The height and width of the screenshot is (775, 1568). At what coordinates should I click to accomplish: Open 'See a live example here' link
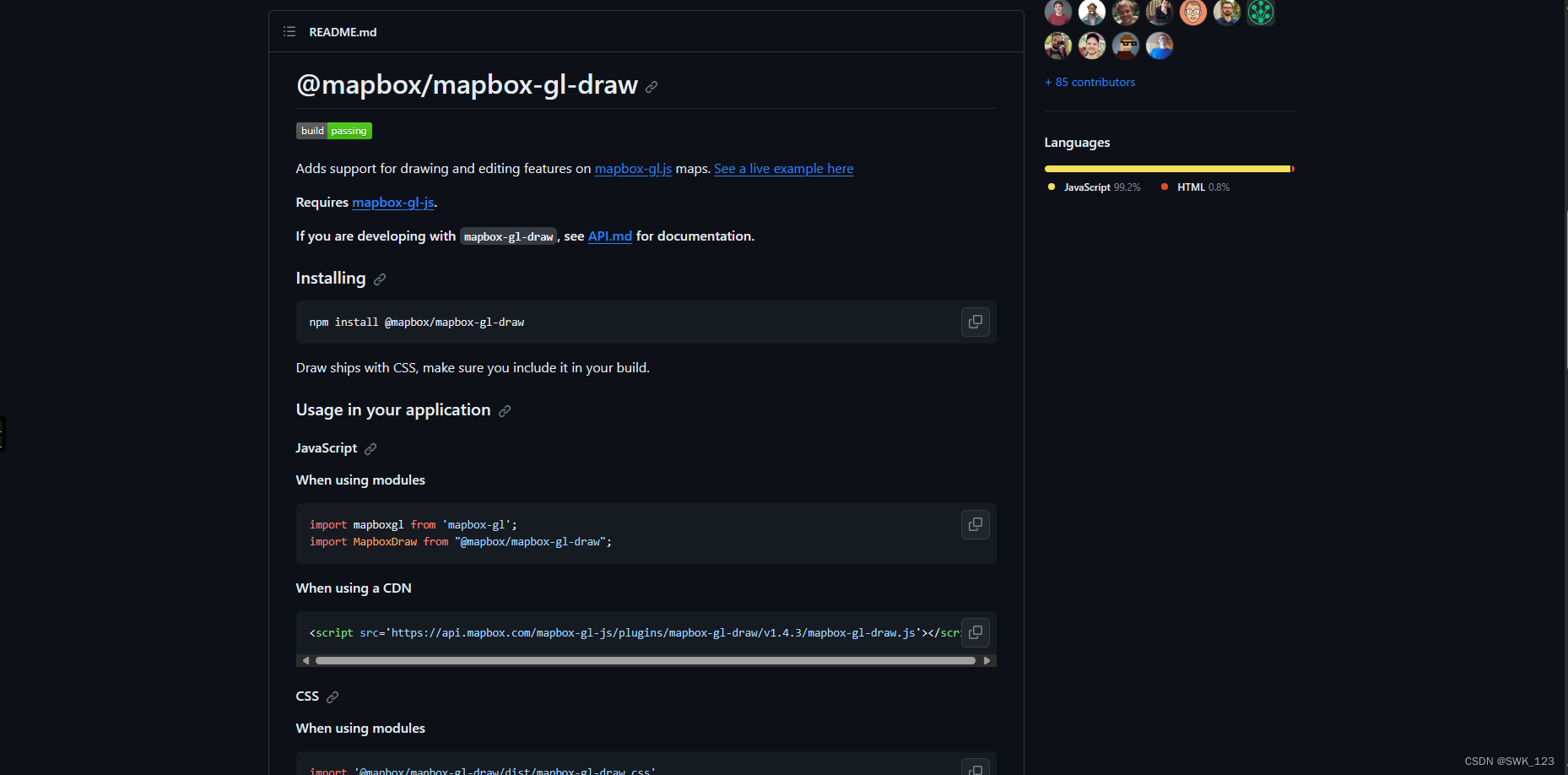tap(783, 169)
